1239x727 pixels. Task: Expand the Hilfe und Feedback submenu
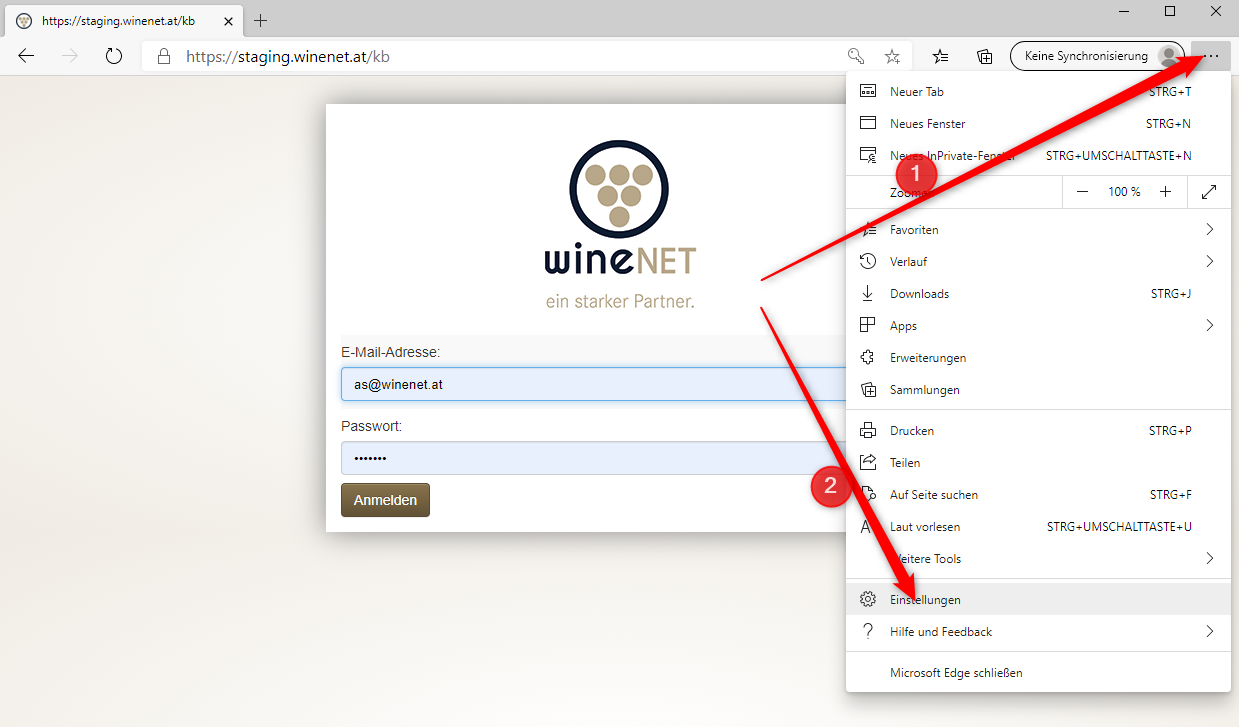(x=1209, y=632)
